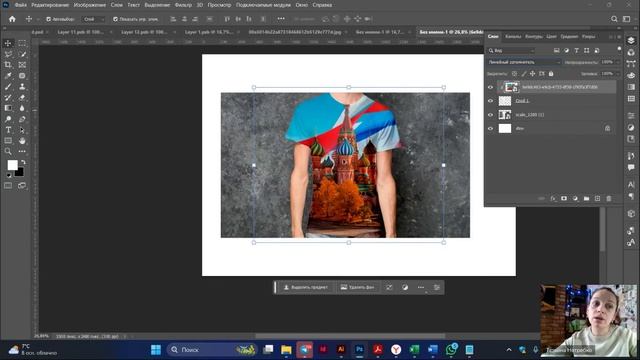Open search icon at top right
The width and height of the screenshot is (640, 360).
tap(614, 19)
